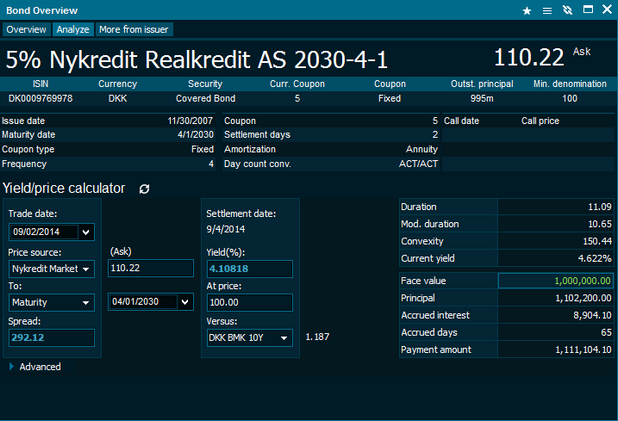Open the Price source Nykredit Market dropdown
The width and height of the screenshot is (618, 421).
pyautogui.click(x=51, y=269)
